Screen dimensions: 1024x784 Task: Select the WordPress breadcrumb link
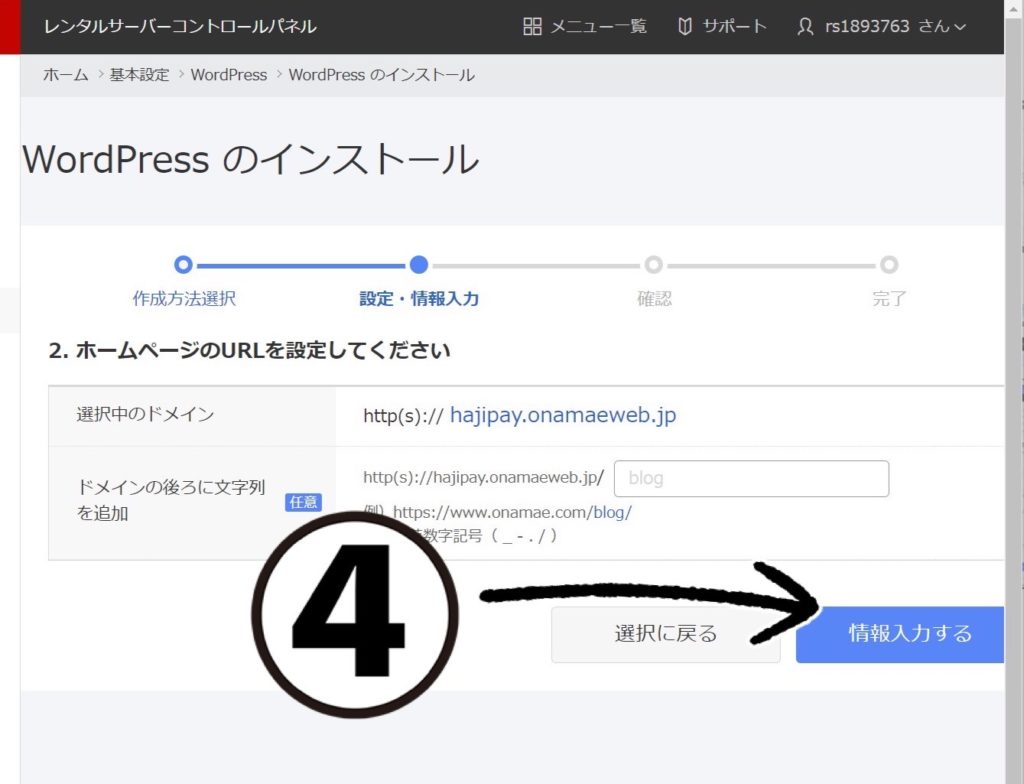[x=228, y=75]
